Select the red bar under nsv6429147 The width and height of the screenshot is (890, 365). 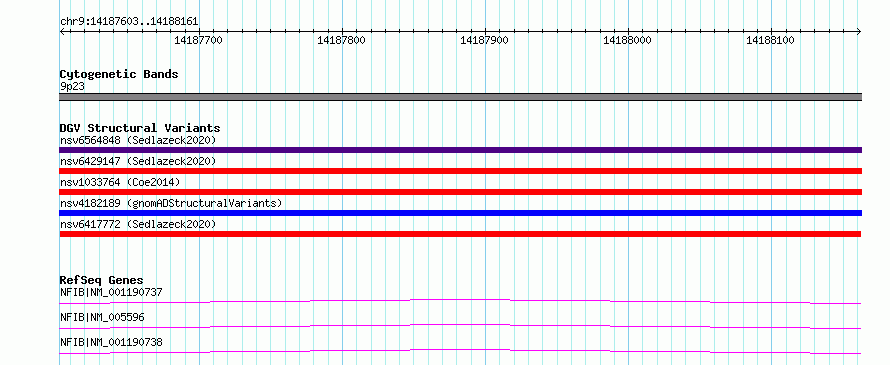pyautogui.click(x=460, y=171)
